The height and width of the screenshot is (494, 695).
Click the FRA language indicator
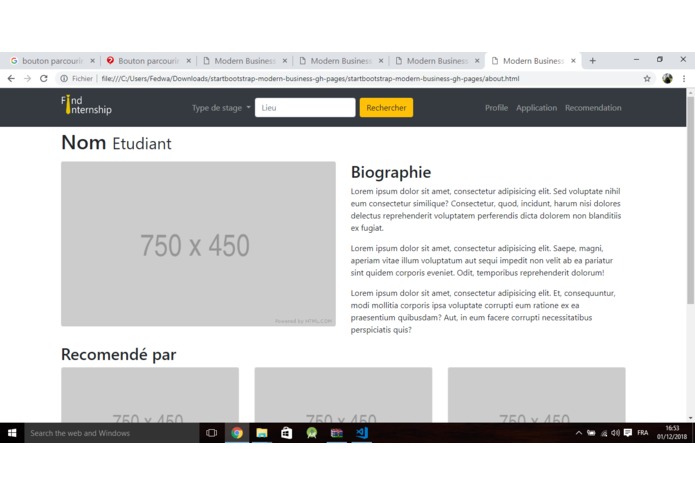(x=643, y=433)
